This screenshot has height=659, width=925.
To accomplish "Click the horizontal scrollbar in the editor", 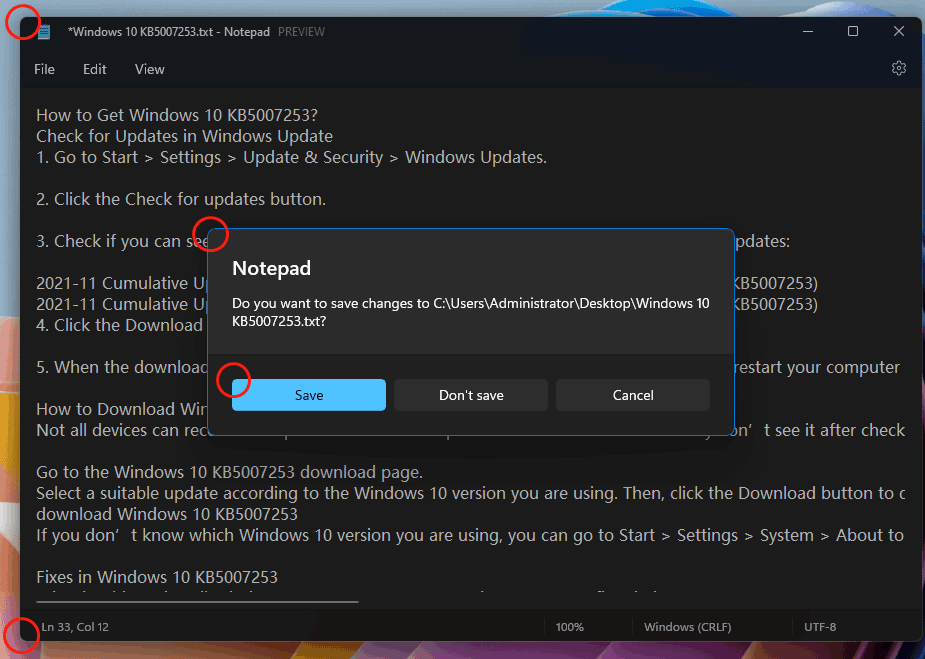I will coord(197,602).
